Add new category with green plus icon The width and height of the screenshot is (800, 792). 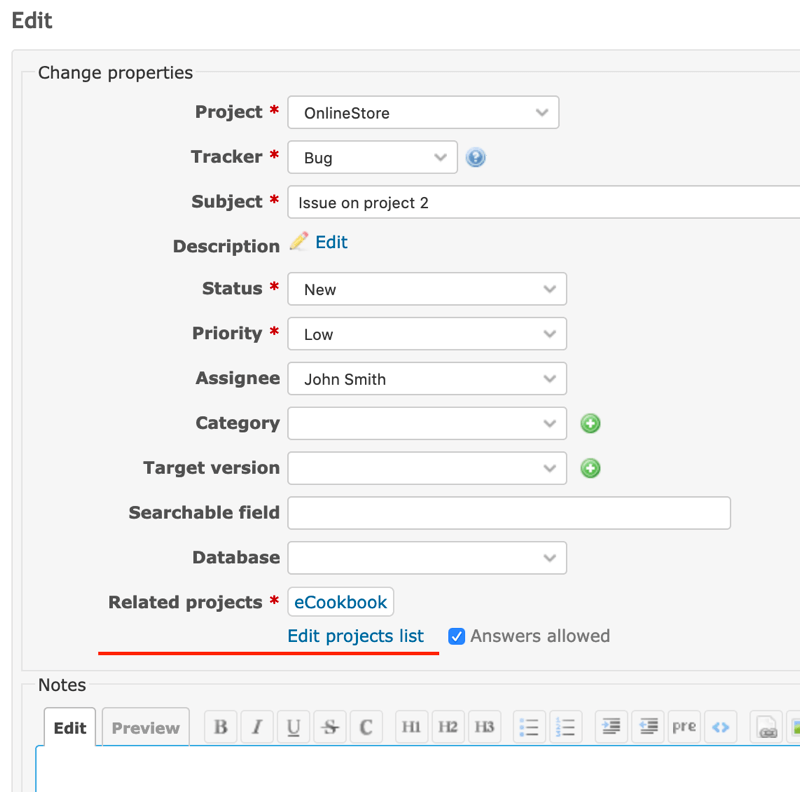590,423
